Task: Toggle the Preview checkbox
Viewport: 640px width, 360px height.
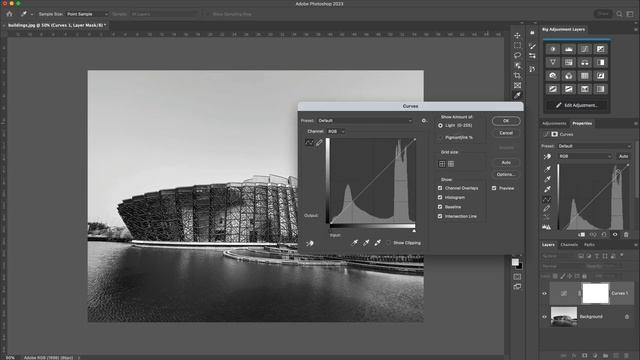Action: (x=494, y=188)
